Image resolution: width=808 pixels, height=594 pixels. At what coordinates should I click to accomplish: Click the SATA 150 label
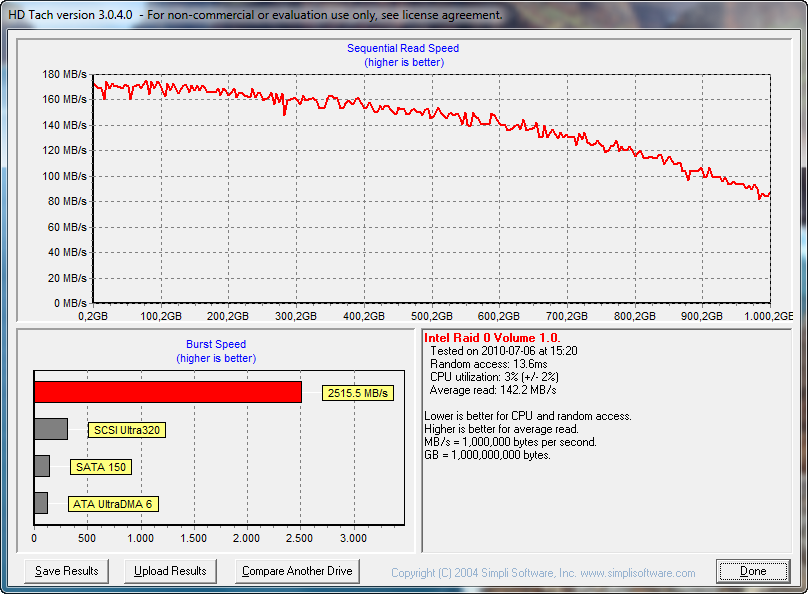(x=101, y=467)
